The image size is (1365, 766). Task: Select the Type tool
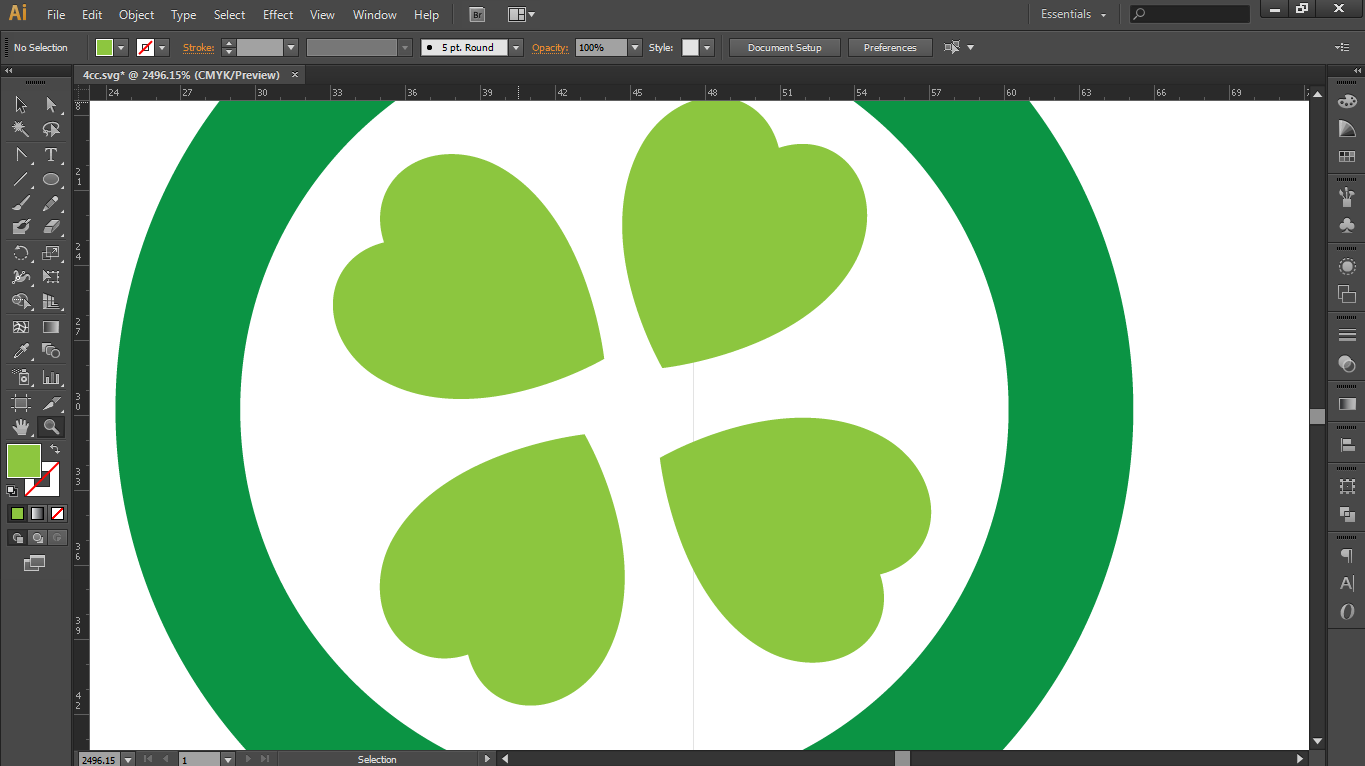click(51, 155)
